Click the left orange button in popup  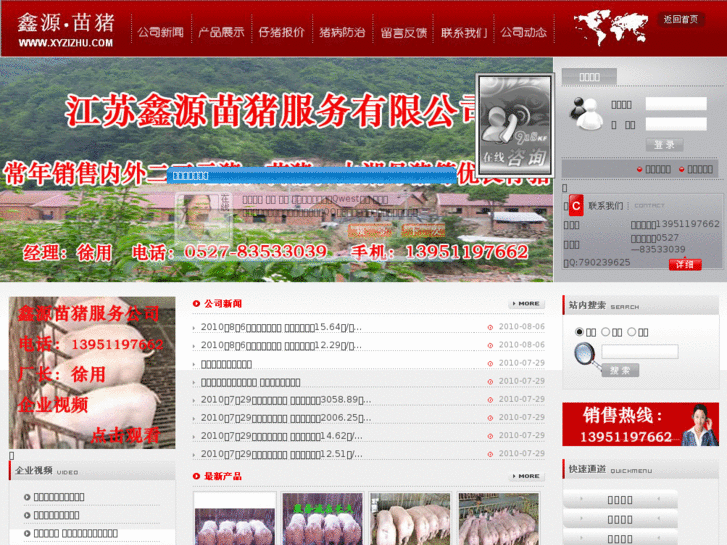[370, 230]
